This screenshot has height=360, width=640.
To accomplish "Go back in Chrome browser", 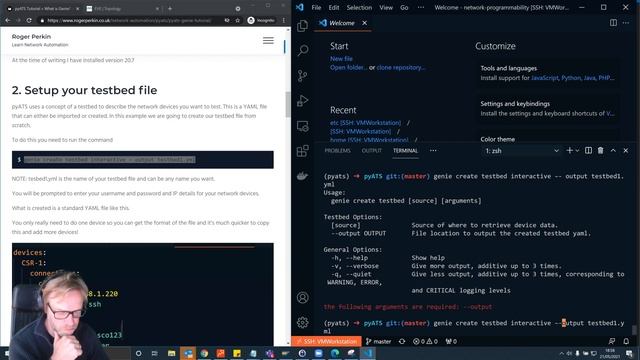I will pos(8,20).
